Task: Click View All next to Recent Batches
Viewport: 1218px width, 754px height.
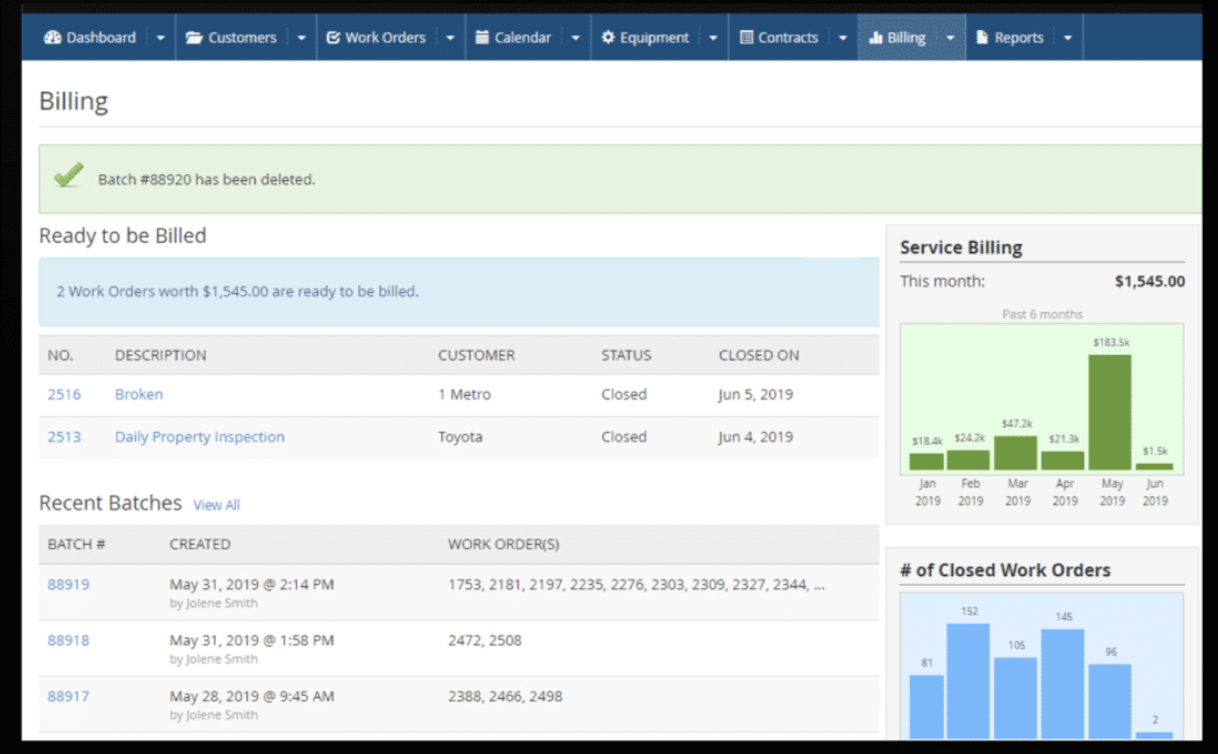Action: point(216,505)
